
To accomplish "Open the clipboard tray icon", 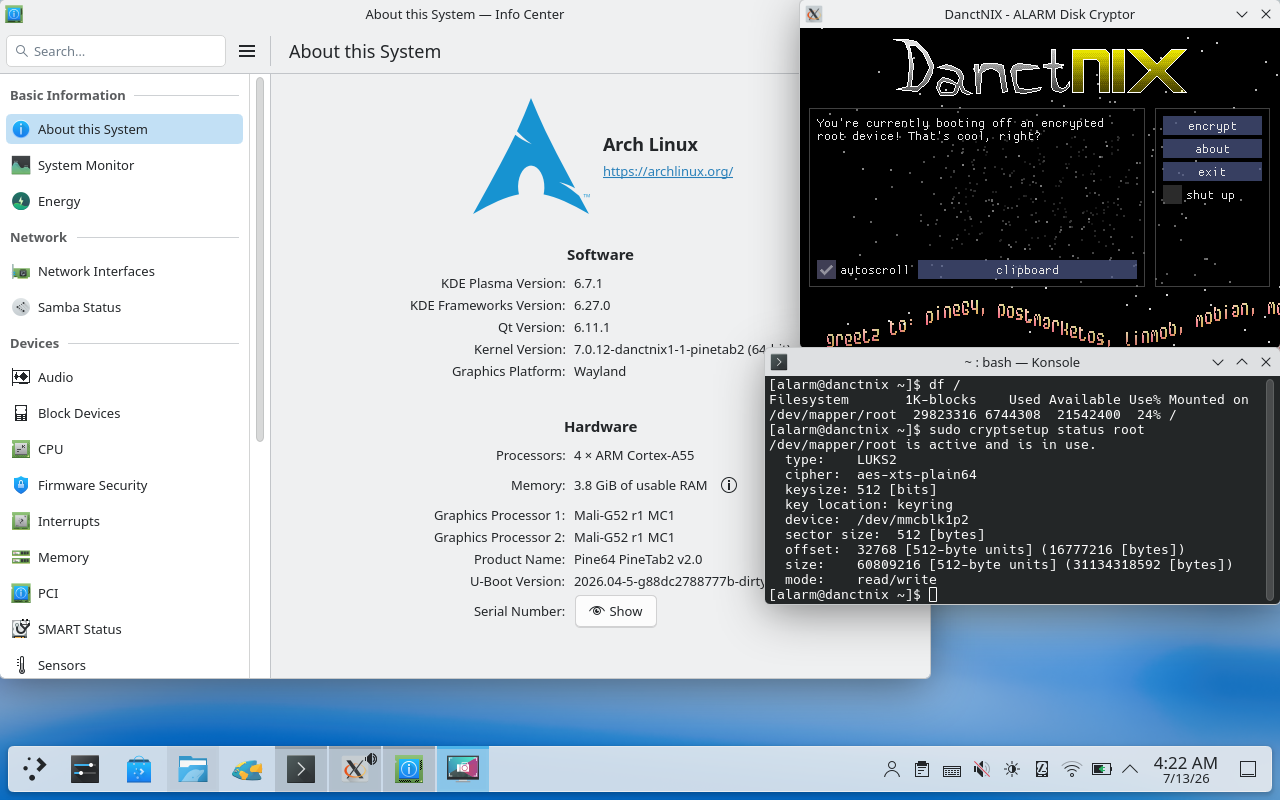I will tap(922, 769).
